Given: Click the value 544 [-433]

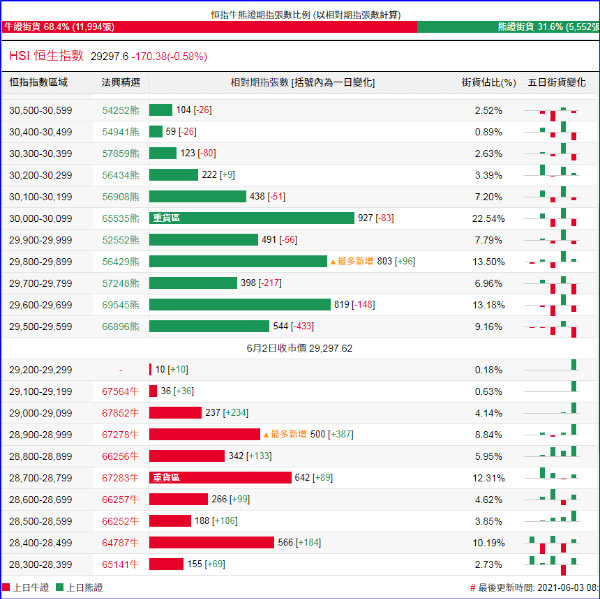Looking at the screenshot, I should click(x=293, y=326).
